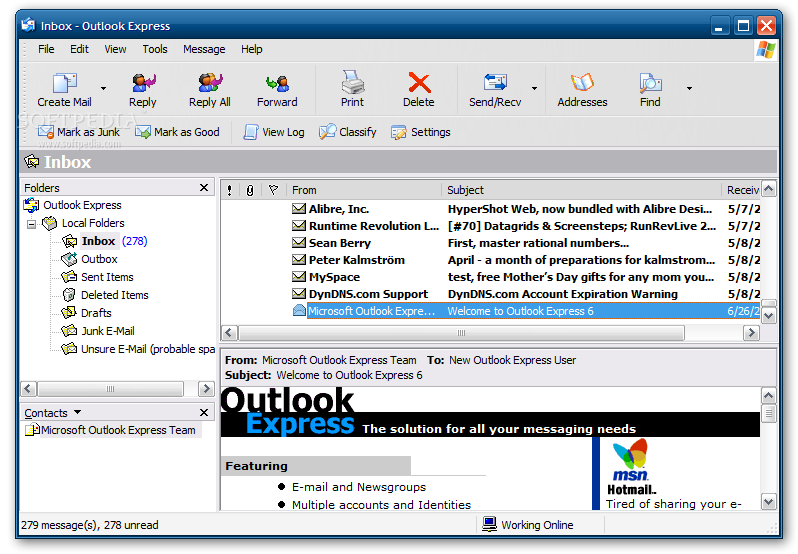Open the DynDNS.com Support message
The height and width of the screenshot is (554, 798).
pyautogui.click(x=490, y=294)
